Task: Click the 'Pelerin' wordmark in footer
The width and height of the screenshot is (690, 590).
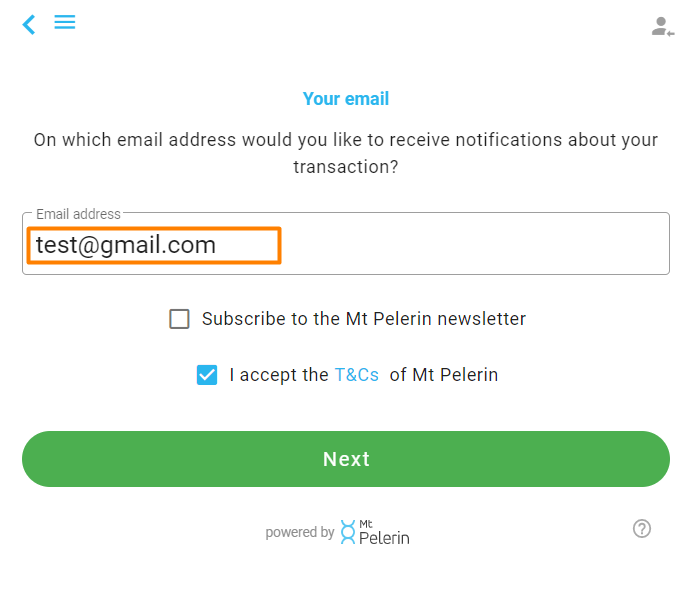Action: [384, 538]
